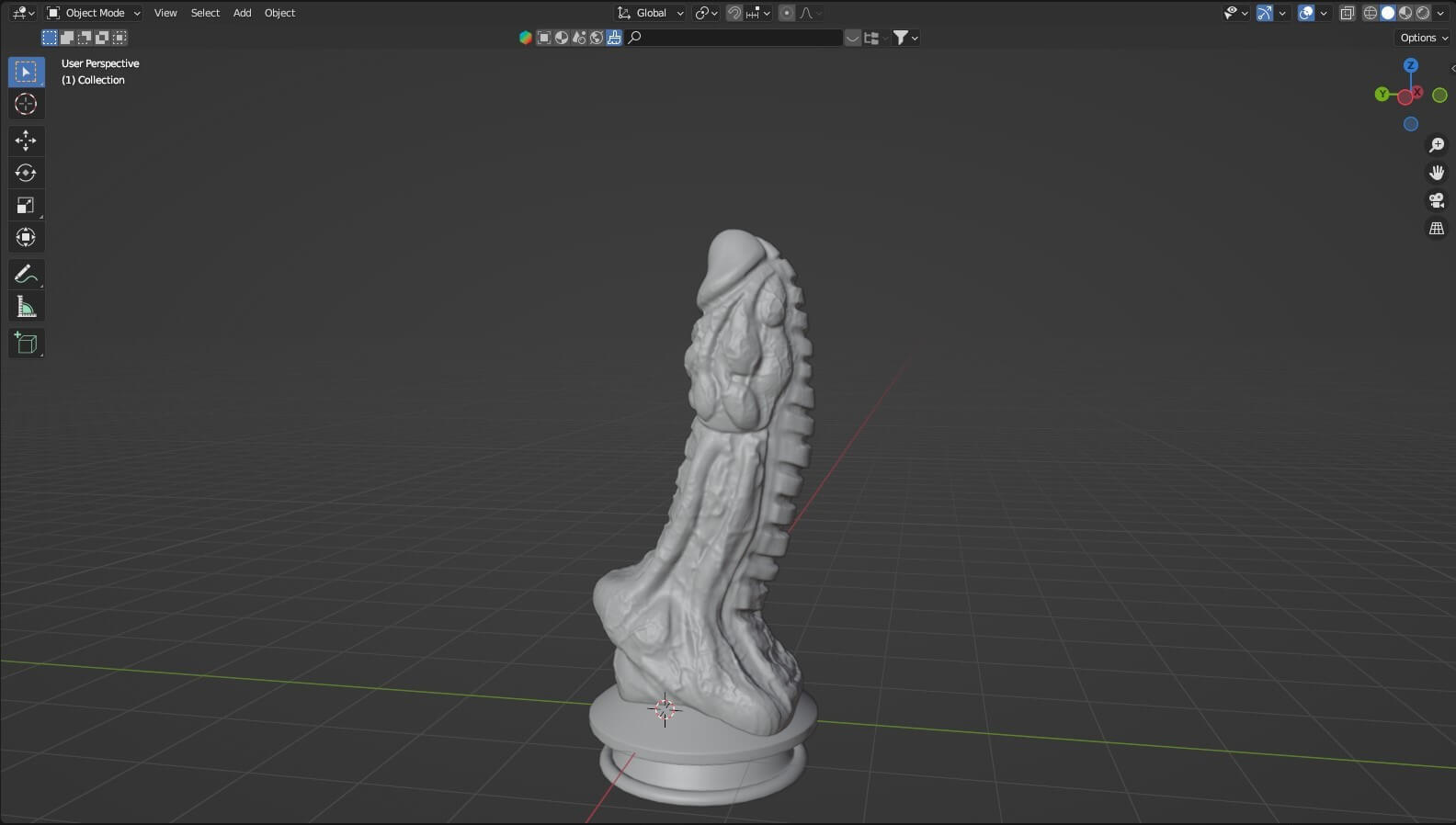Click the Select menu button
This screenshot has width=1456, height=825.
[x=205, y=13]
